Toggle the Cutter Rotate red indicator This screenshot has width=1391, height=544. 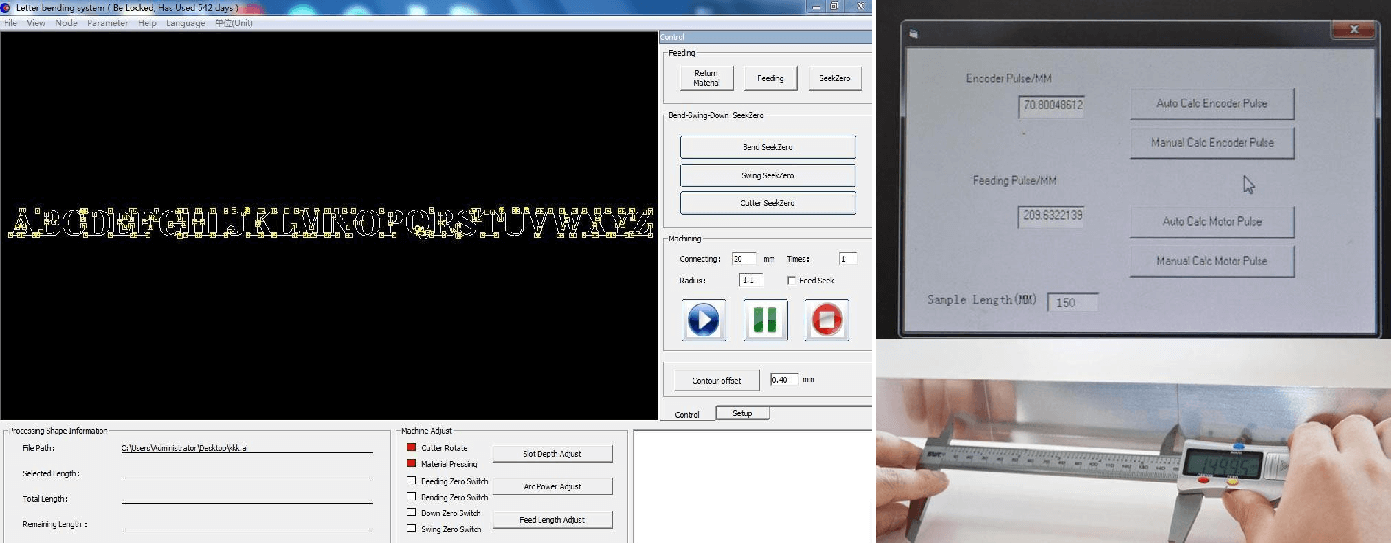(x=411, y=448)
